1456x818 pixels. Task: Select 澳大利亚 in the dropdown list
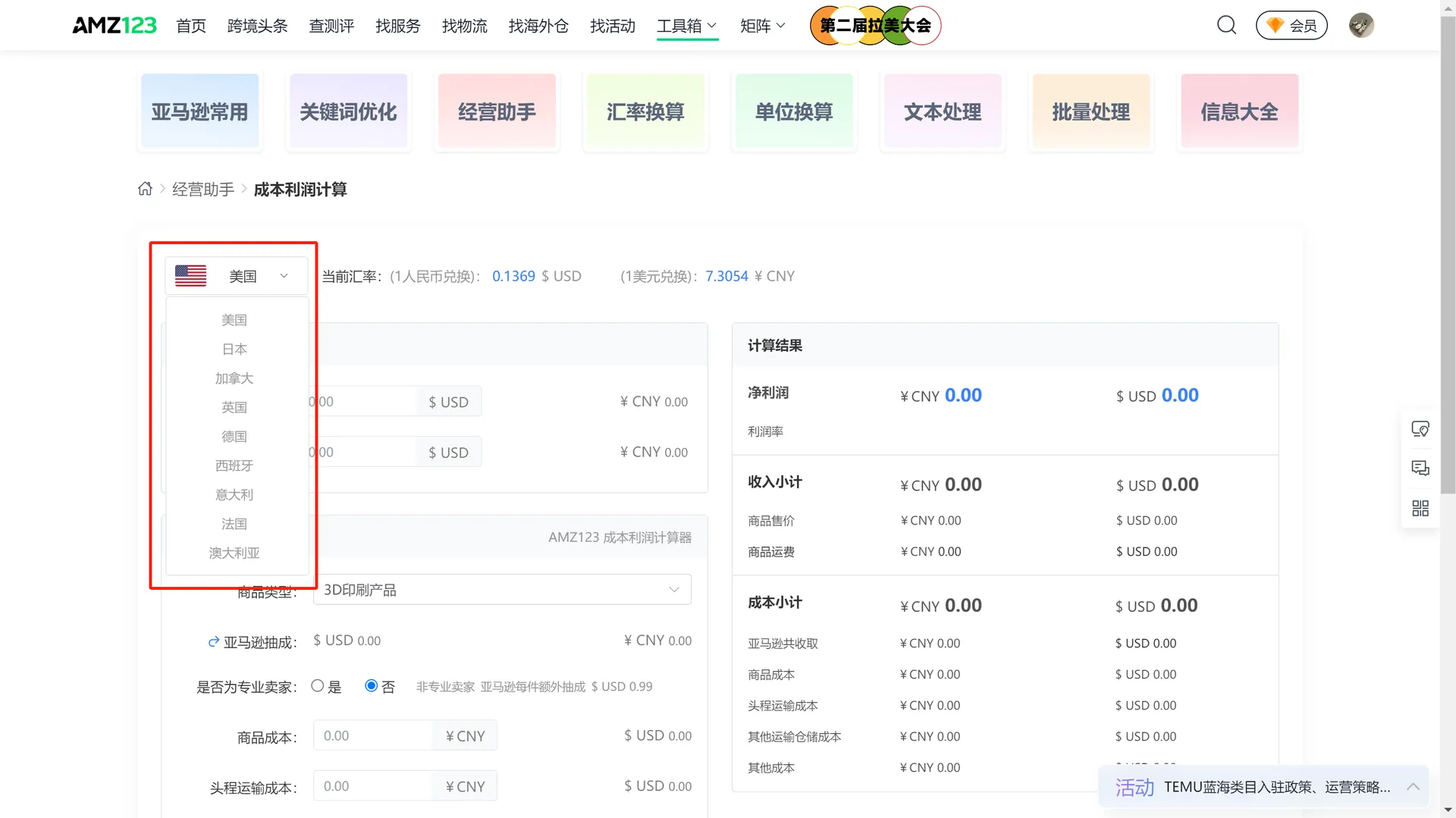(234, 553)
